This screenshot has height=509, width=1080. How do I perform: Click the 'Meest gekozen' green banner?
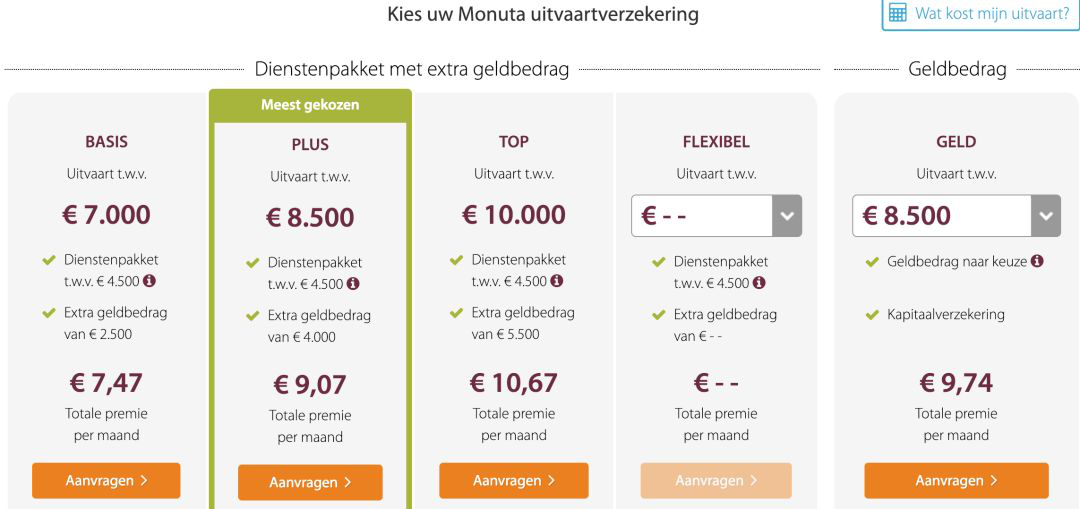pos(310,105)
